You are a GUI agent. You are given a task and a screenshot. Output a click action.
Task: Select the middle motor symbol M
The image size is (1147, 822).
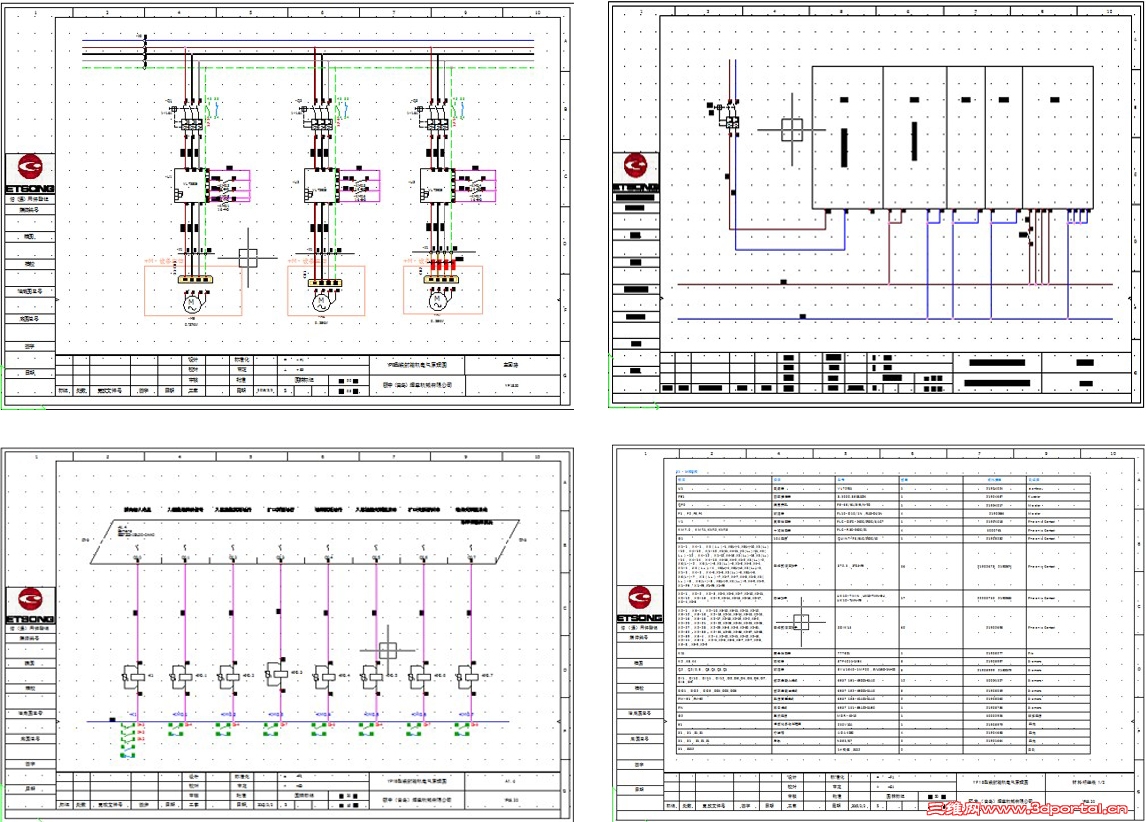[x=320, y=301]
